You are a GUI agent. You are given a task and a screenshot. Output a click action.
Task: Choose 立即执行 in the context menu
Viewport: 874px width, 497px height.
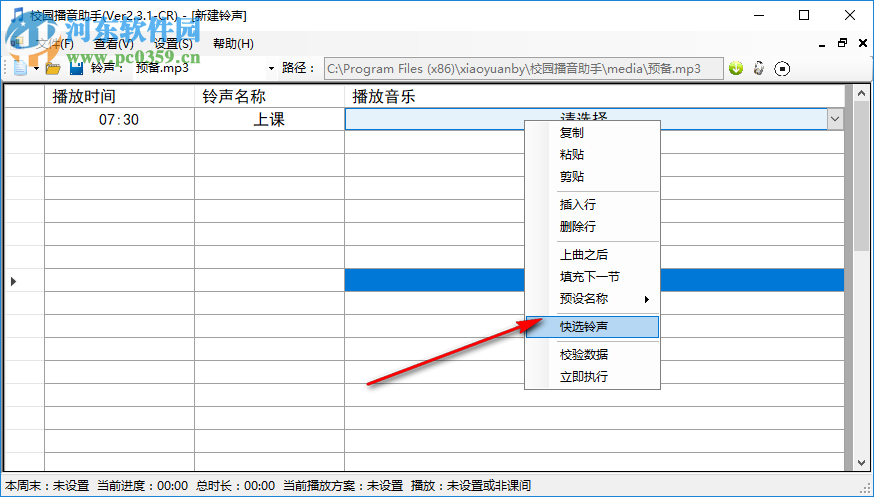[x=593, y=377]
